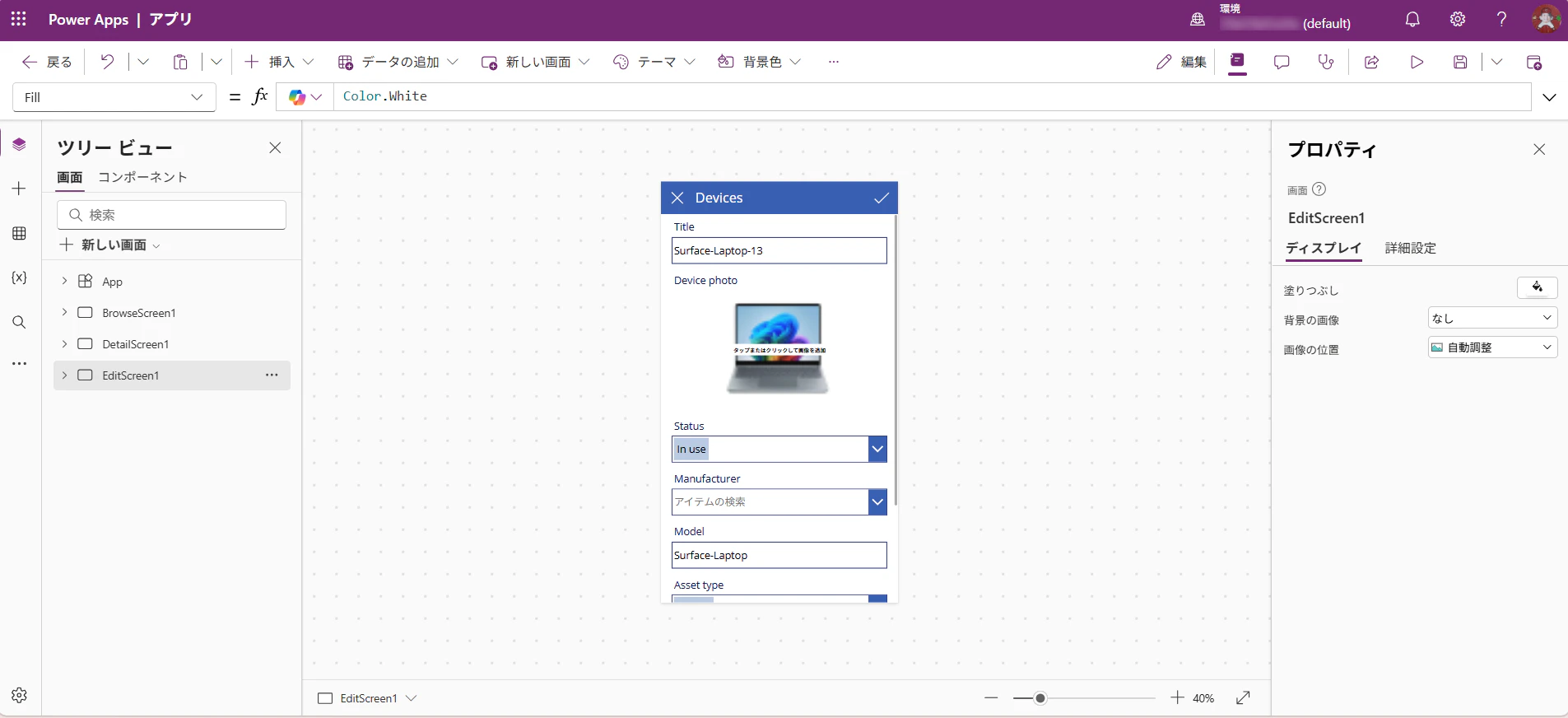Show more toolbar commands ellipsis

(x=834, y=62)
